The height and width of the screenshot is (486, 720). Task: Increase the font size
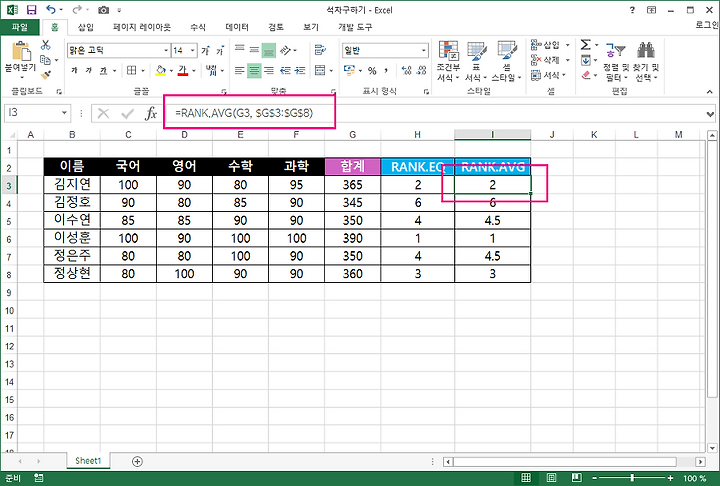tap(205, 50)
